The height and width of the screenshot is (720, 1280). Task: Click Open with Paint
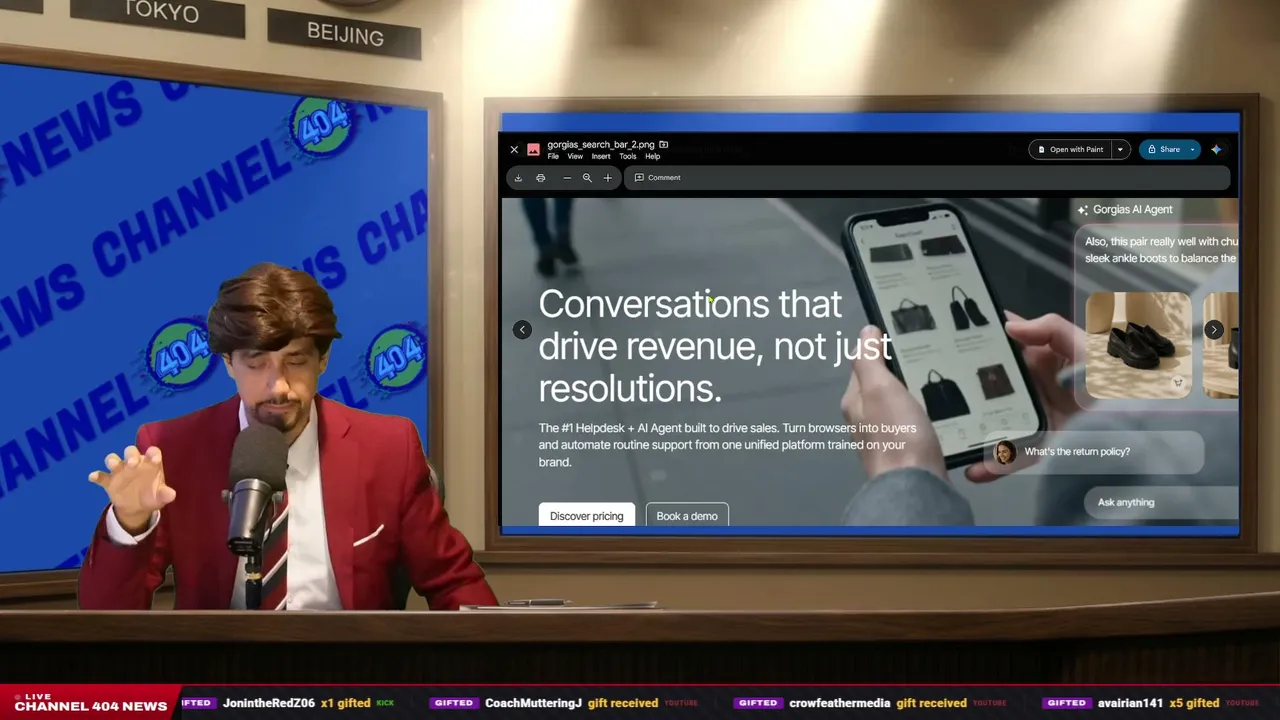point(1070,150)
